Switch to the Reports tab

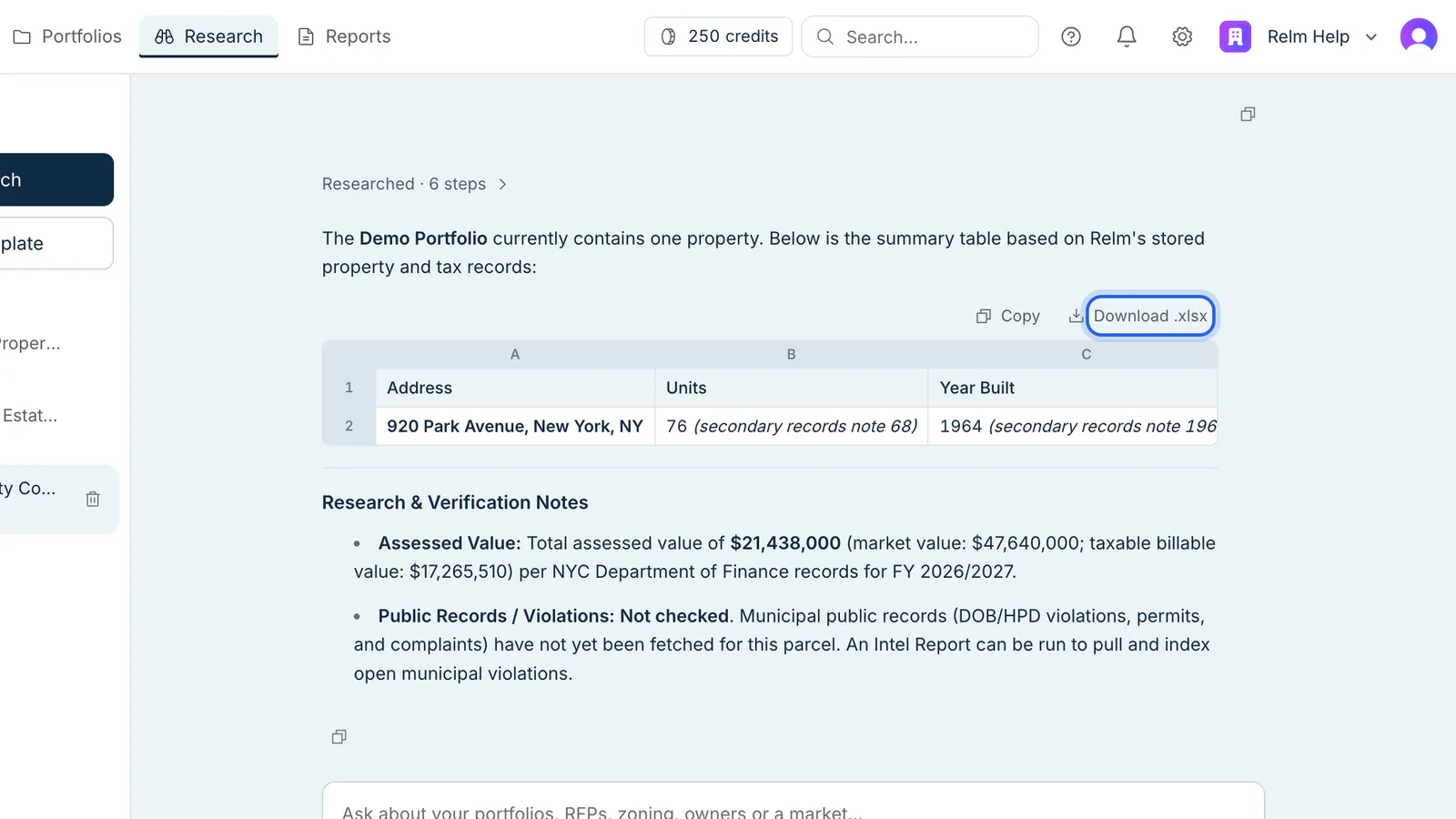tap(345, 36)
